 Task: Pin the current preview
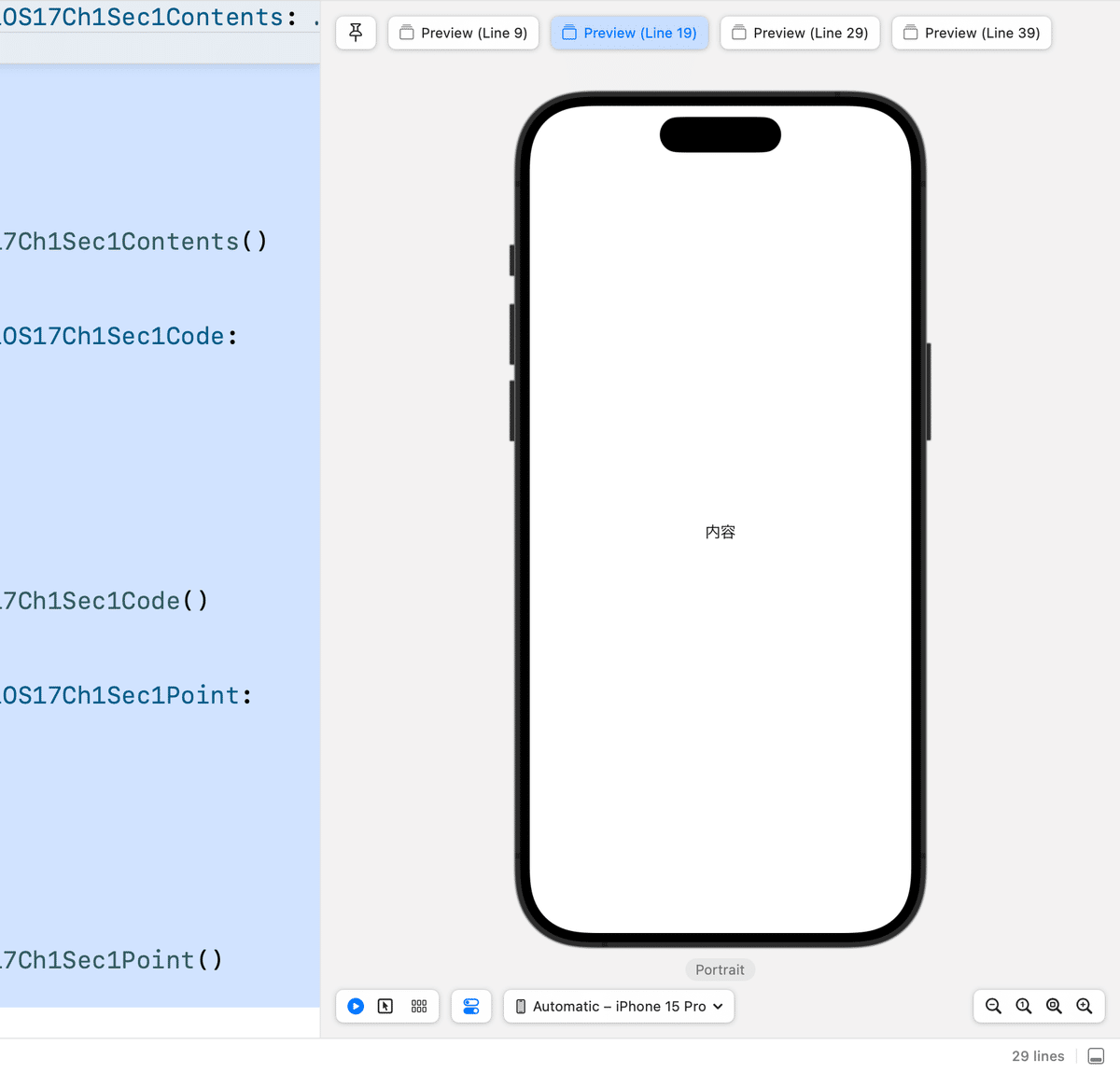tap(356, 33)
